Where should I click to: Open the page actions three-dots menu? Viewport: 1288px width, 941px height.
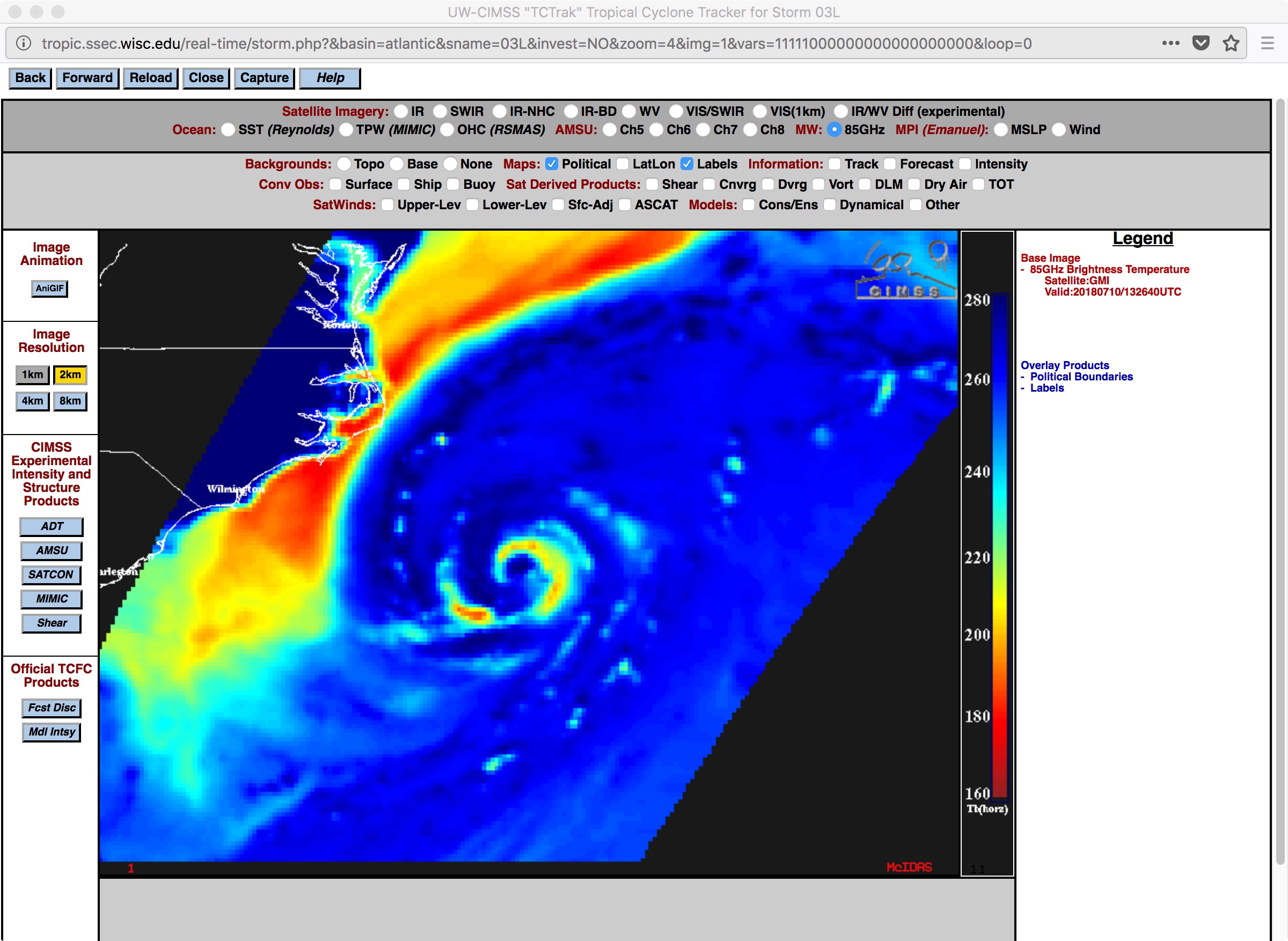click(1170, 43)
